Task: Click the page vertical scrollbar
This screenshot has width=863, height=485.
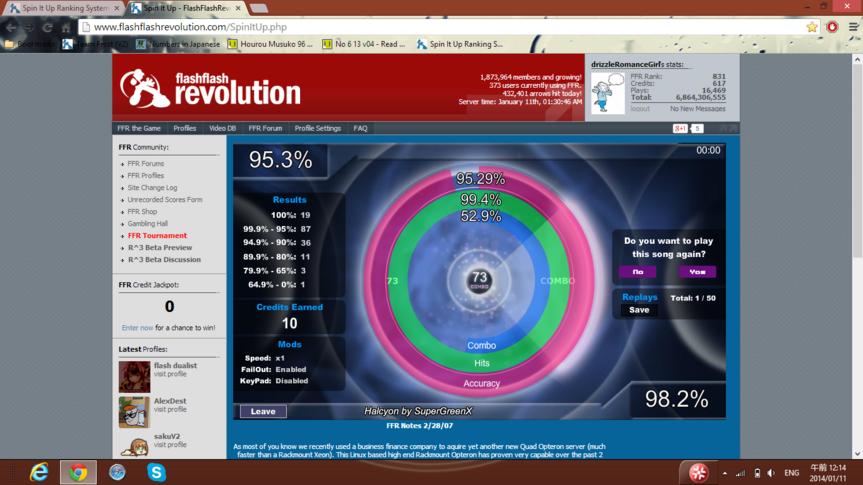Action: (857, 257)
